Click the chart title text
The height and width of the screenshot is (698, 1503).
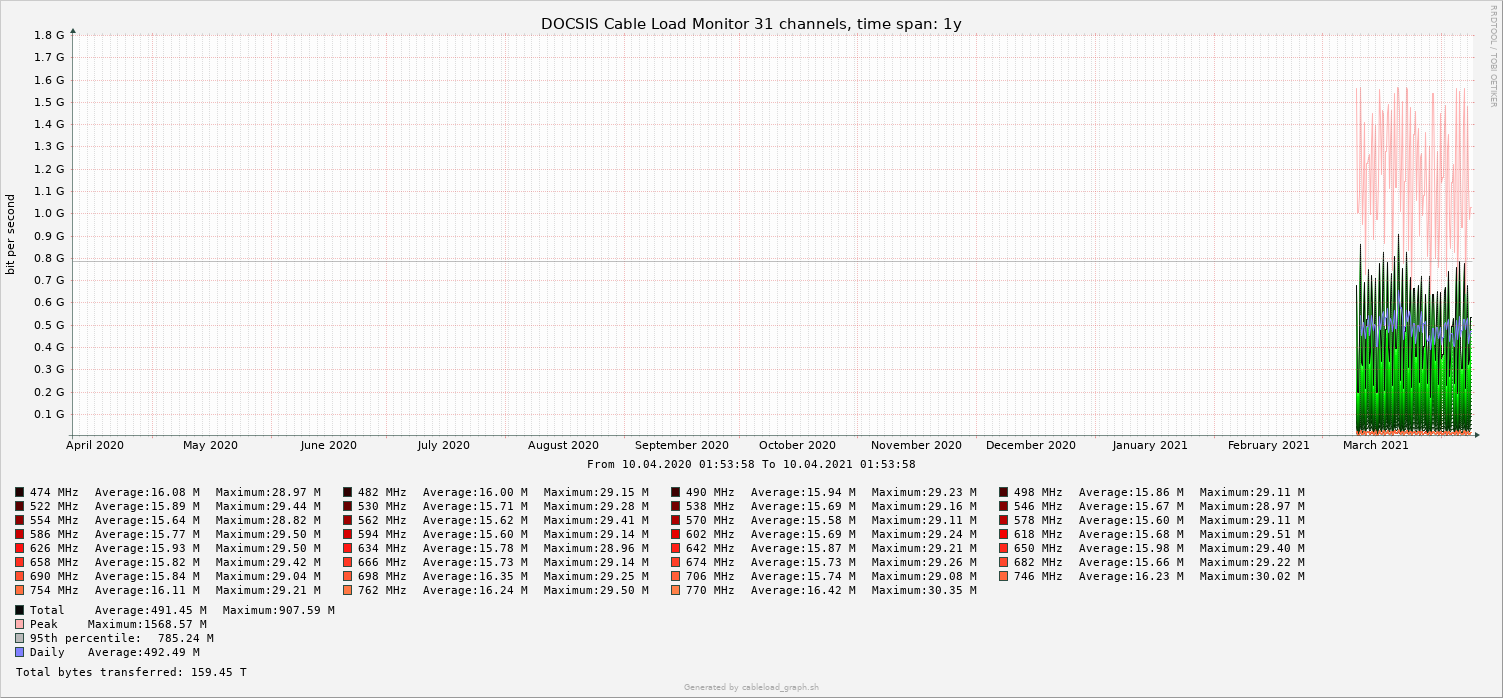[751, 24]
